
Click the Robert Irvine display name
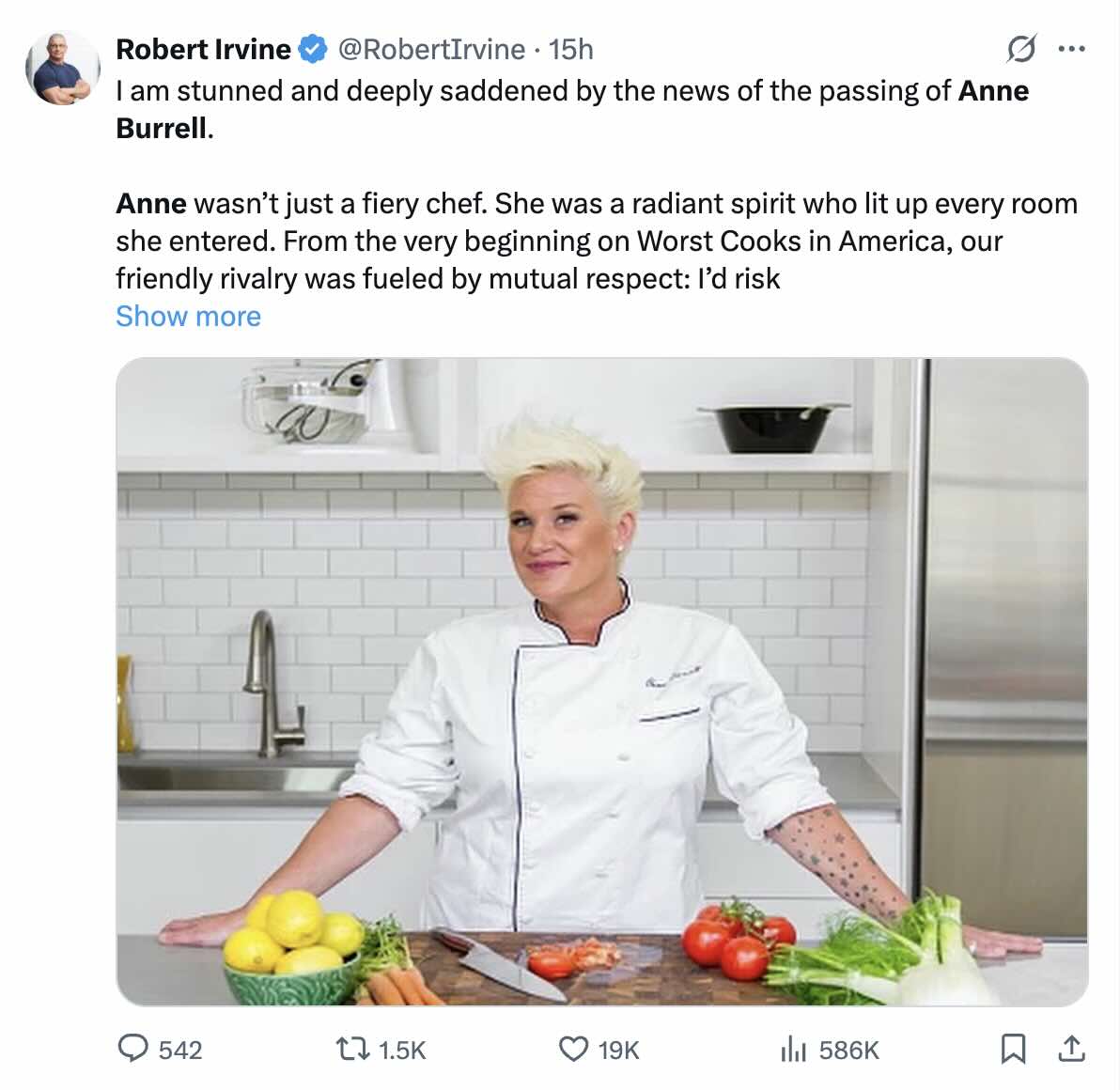204,49
